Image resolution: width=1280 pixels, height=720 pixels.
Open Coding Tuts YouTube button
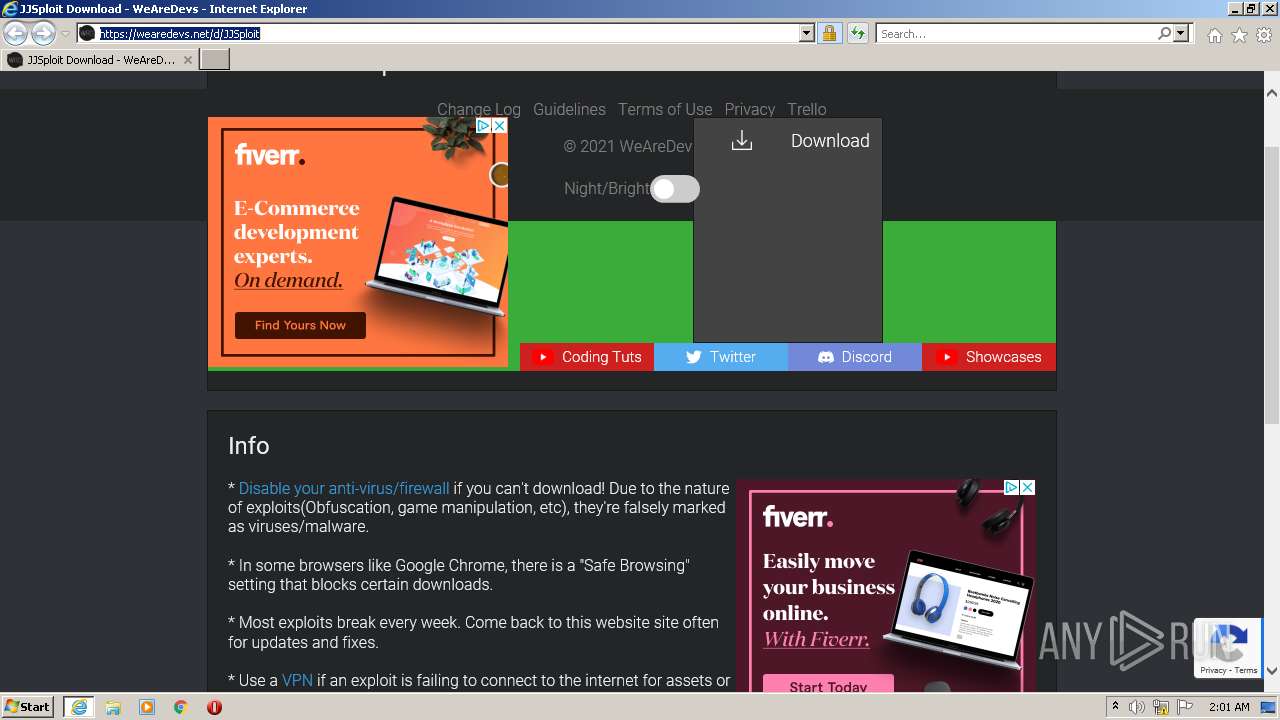coord(587,357)
